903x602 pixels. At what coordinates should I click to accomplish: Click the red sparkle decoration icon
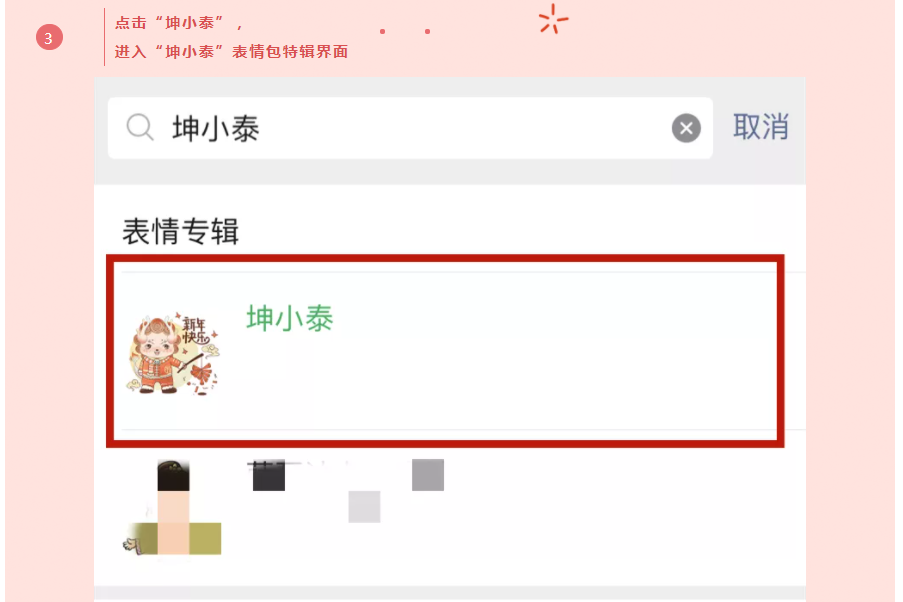click(553, 19)
